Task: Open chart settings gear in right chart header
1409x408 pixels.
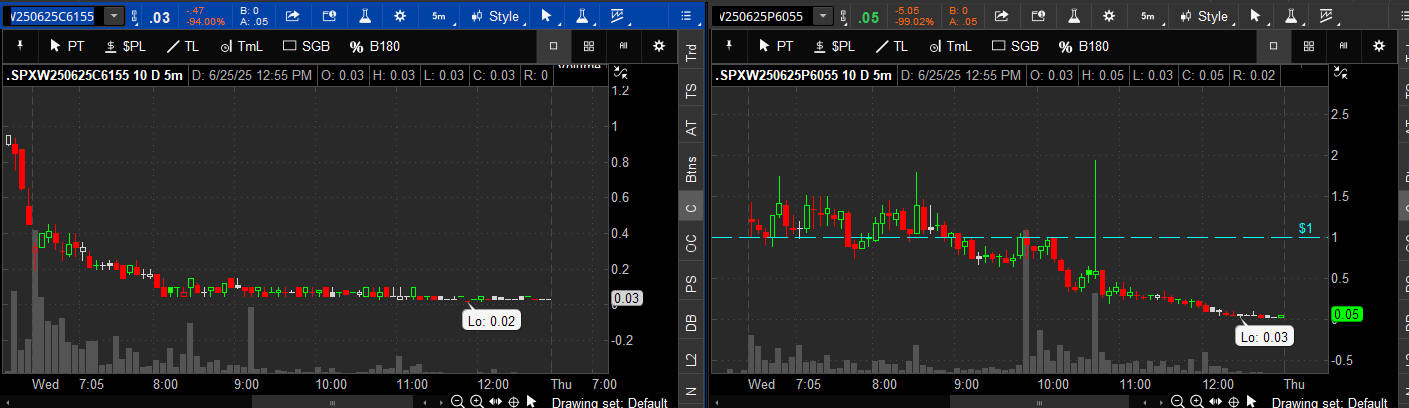Action: click(x=1108, y=16)
